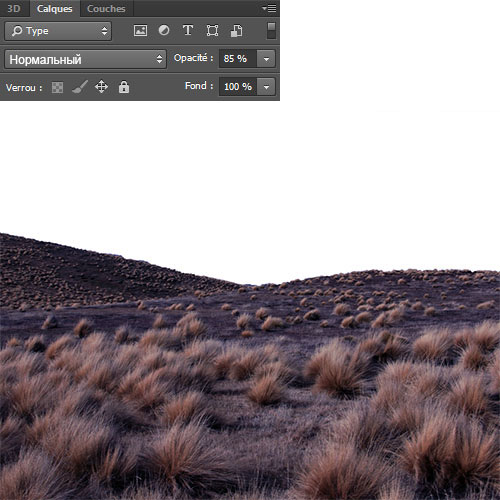Lock all layer attributes with padlock
Screen dimensions: 500x500
pos(124,87)
